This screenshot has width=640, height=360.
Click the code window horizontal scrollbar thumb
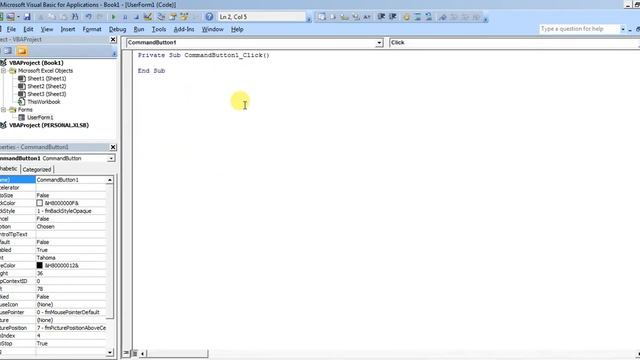point(177,353)
